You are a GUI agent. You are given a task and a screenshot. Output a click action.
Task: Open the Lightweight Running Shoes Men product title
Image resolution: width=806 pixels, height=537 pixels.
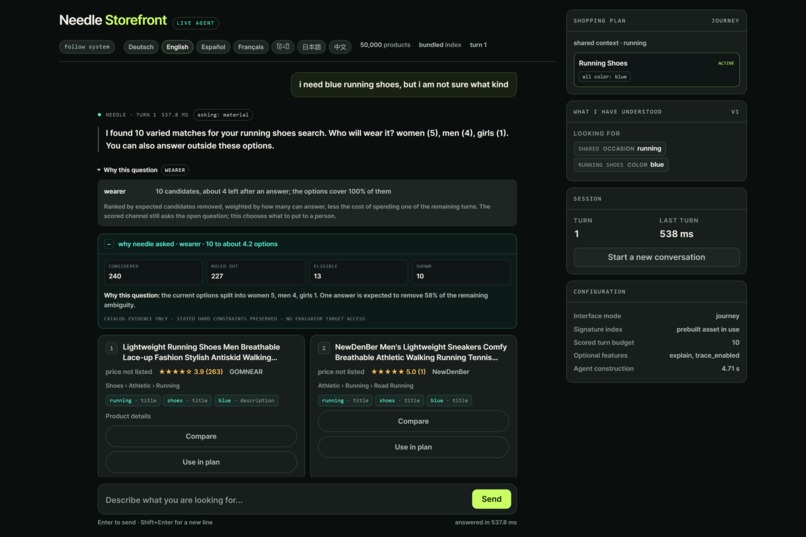201,352
